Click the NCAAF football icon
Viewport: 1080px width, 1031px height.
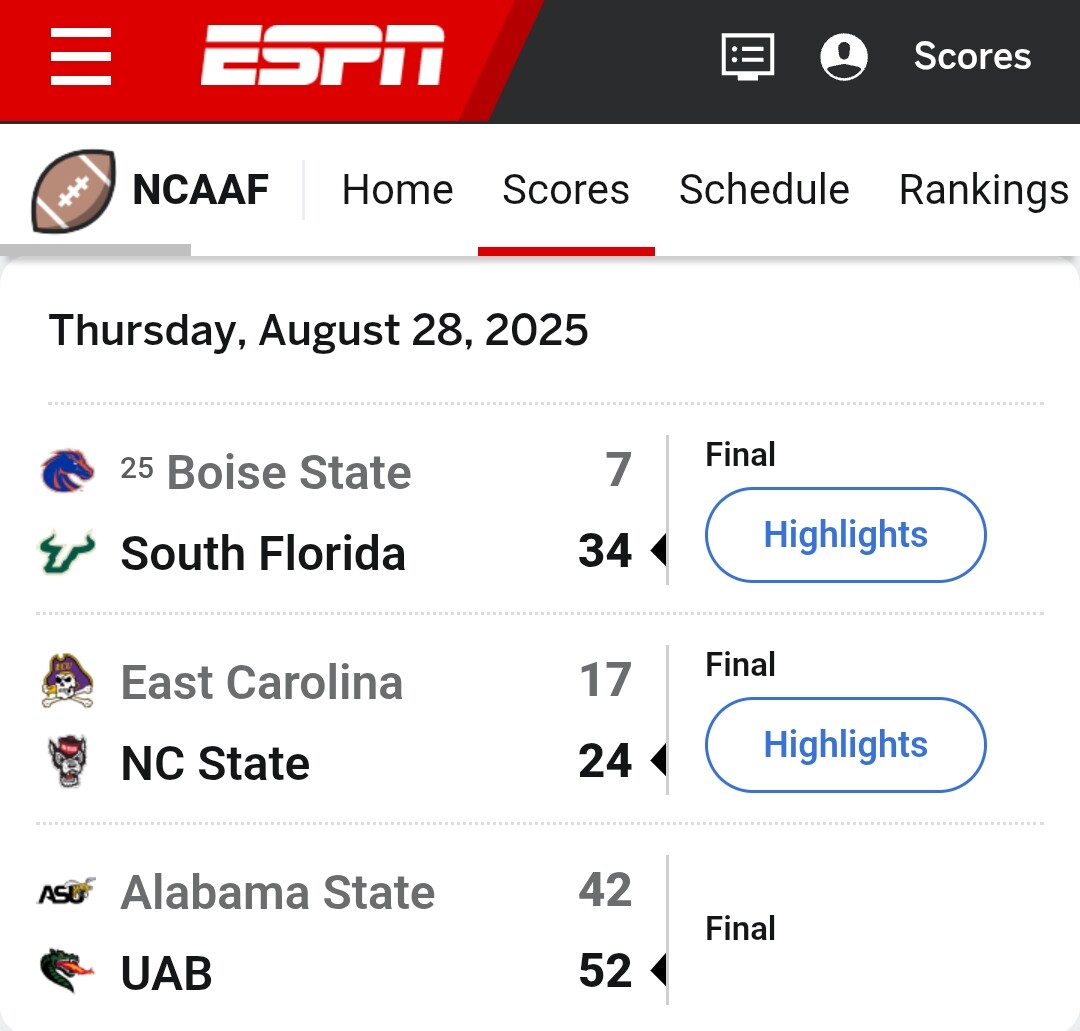coord(73,190)
